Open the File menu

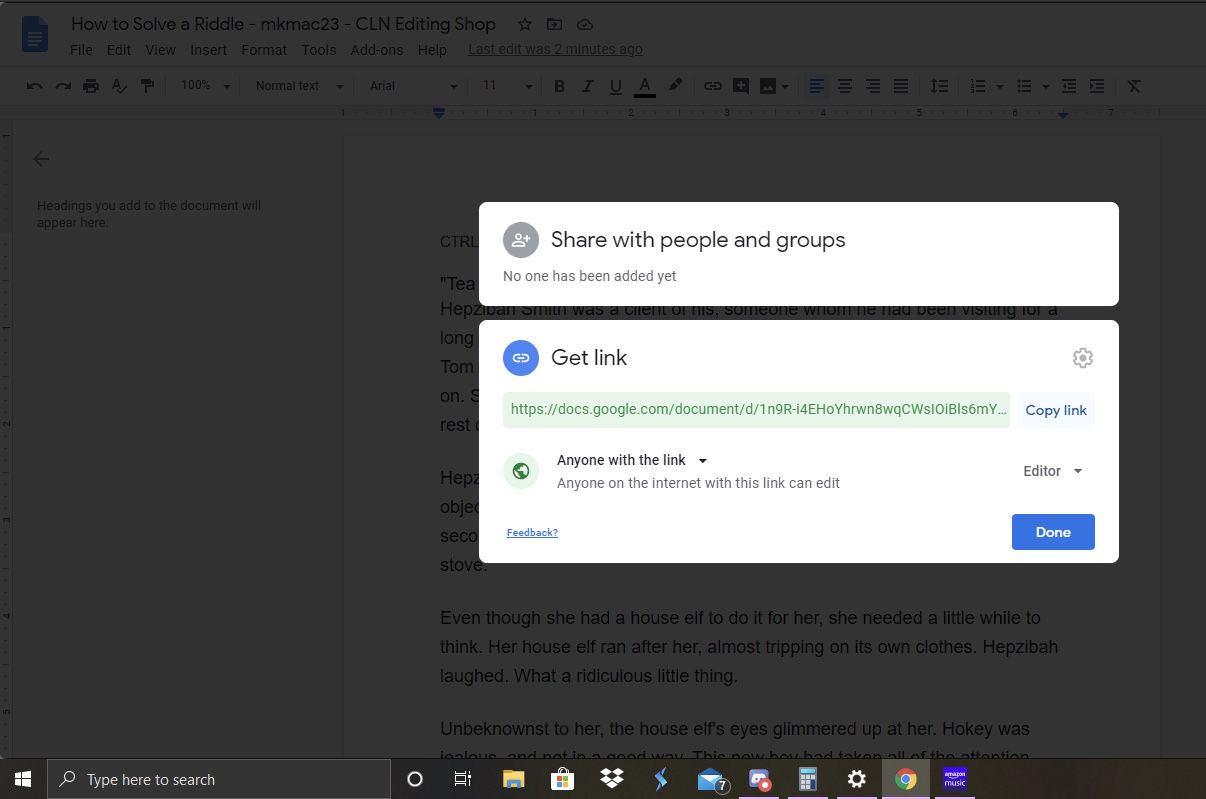81,50
